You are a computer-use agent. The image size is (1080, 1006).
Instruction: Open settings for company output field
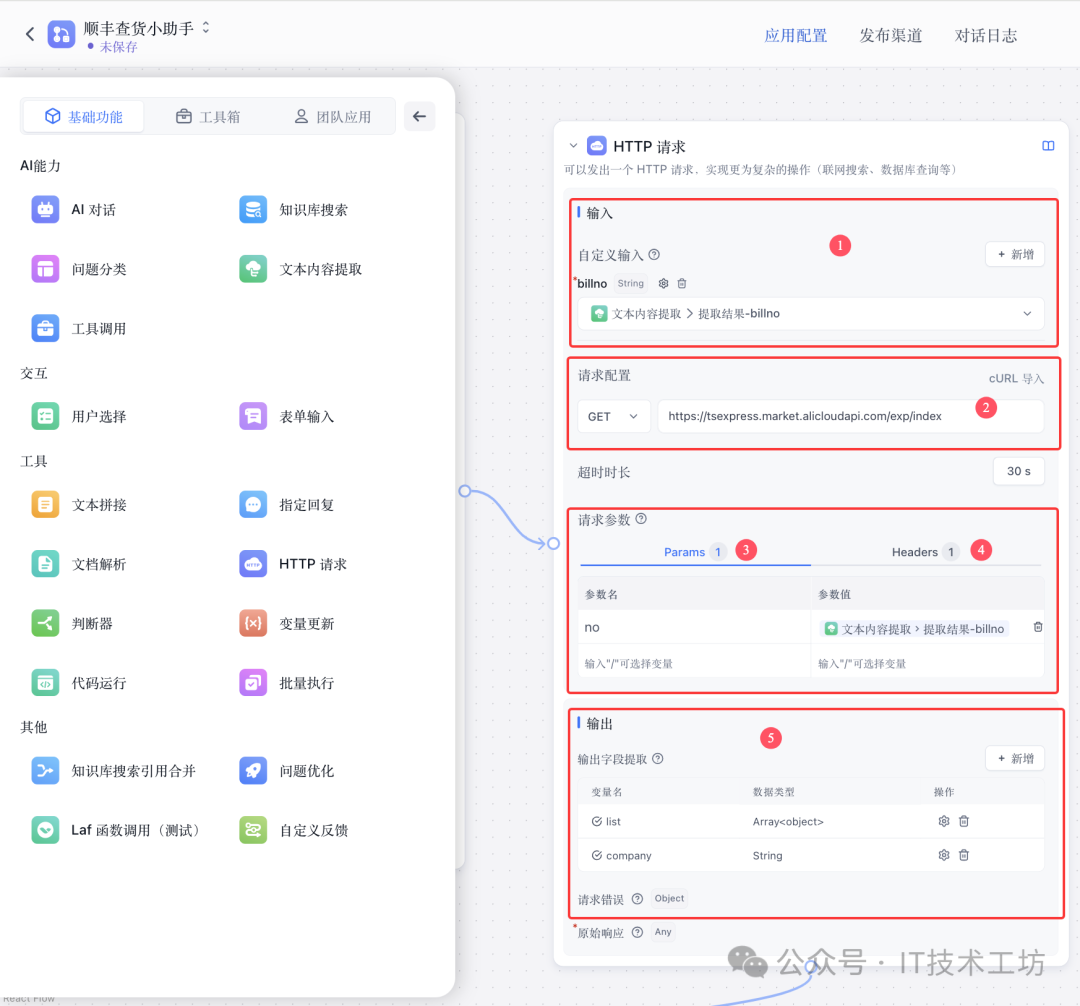(x=944, y=855)
